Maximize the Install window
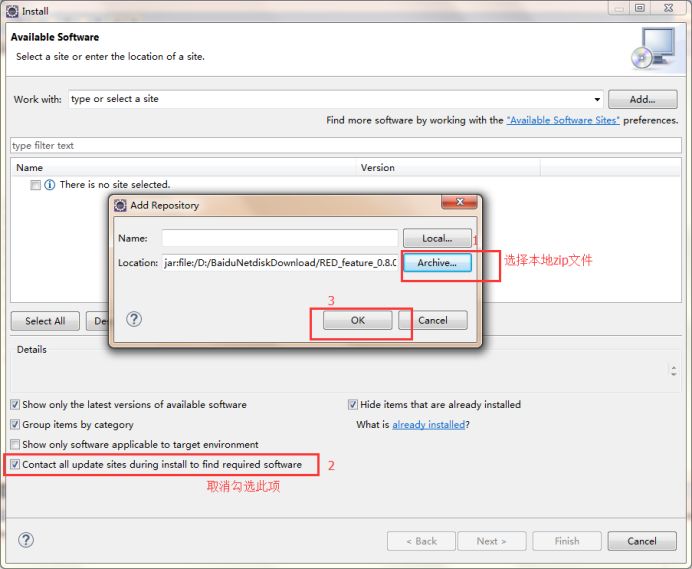Viewport: 692px width, 569px height. (x=639, y=8)
